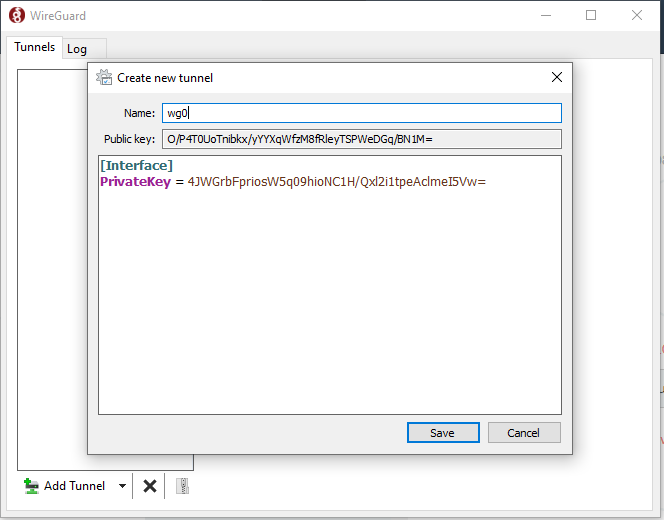Screen dimensions: 664x520
Task: Click the Add Tunnel button
Action: tap(65, 486)
